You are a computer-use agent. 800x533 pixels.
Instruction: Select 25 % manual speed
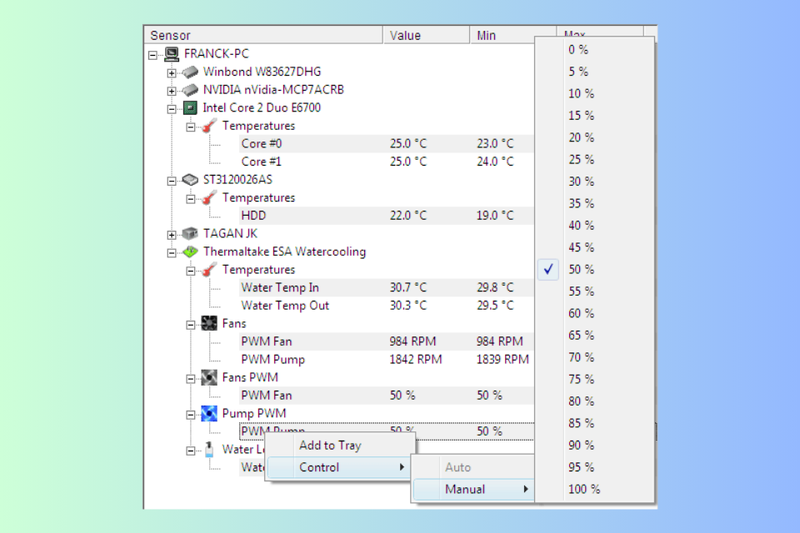[595, 160]
